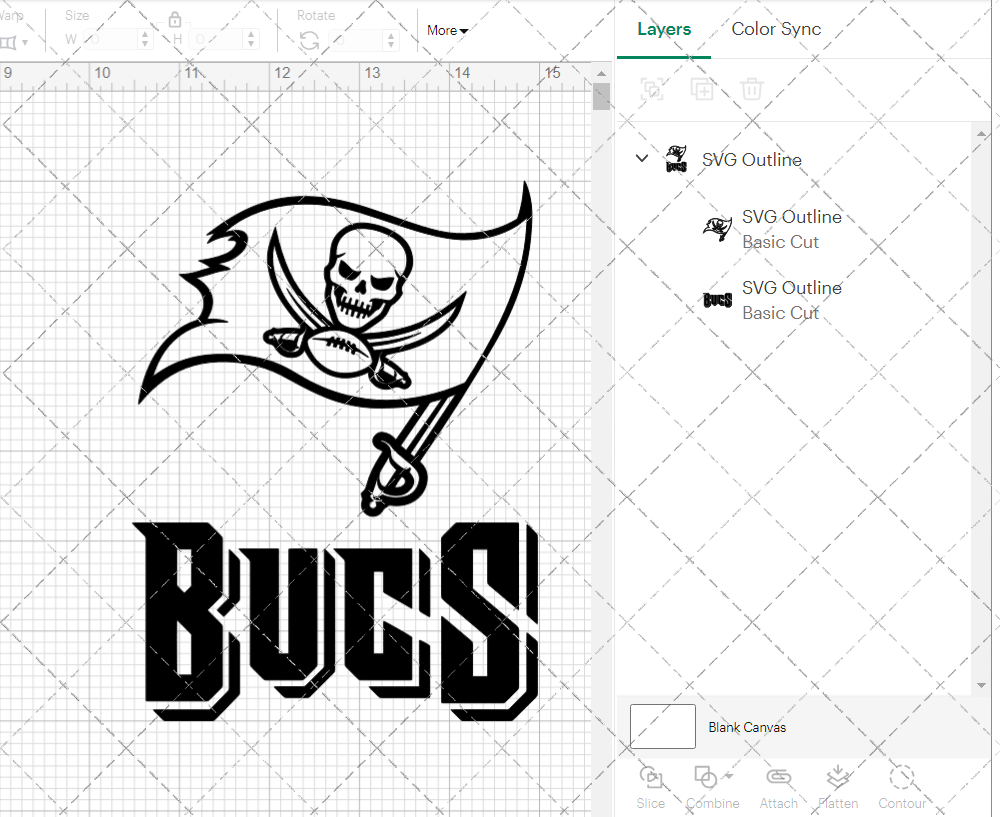Click the Duplicate layer icon
The width and height of the screenshot is (1000, 817).
point(702,89)
